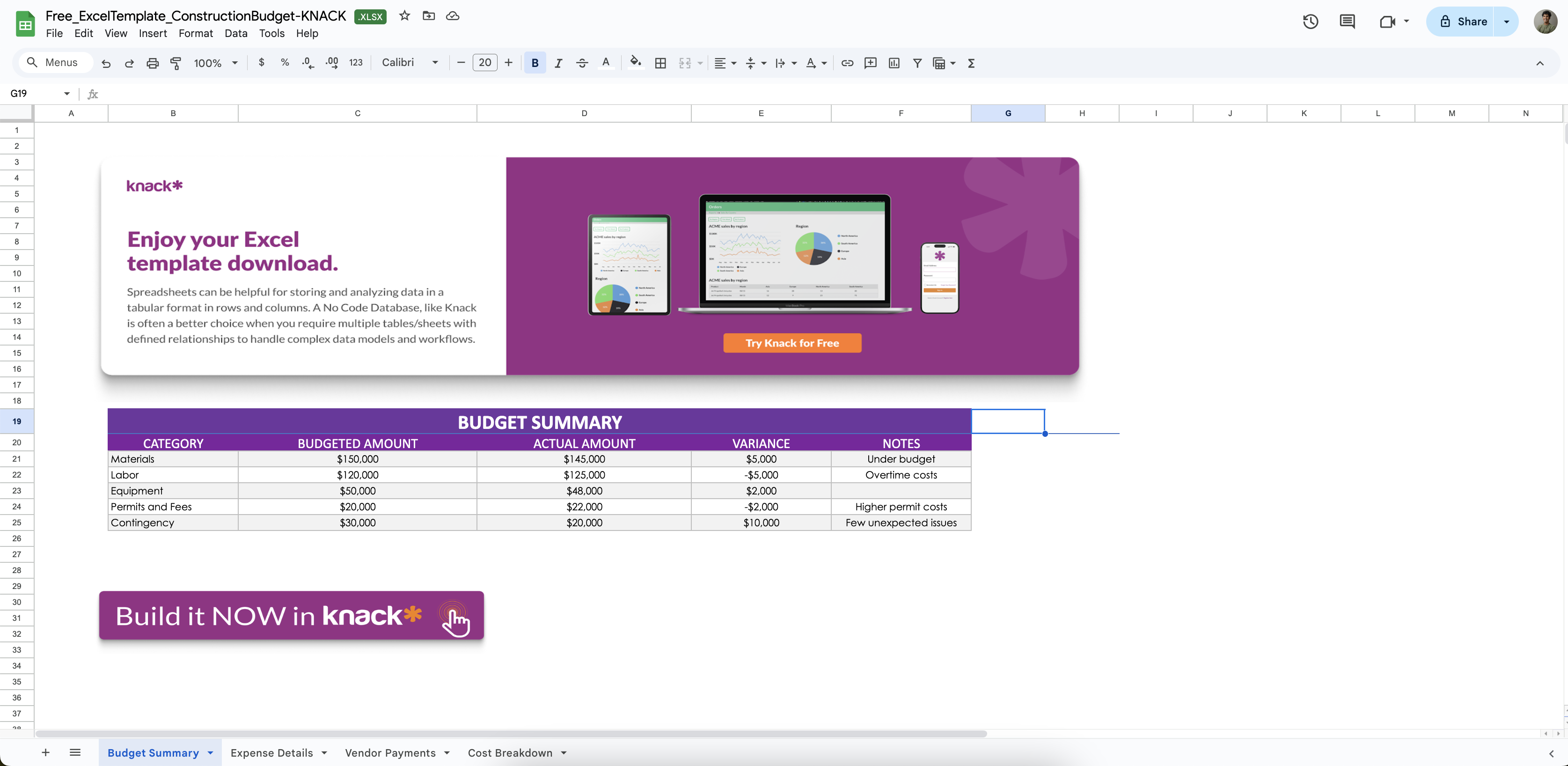
Task: Toggle bold formatting on the selection
Action: tap(535, 63)
